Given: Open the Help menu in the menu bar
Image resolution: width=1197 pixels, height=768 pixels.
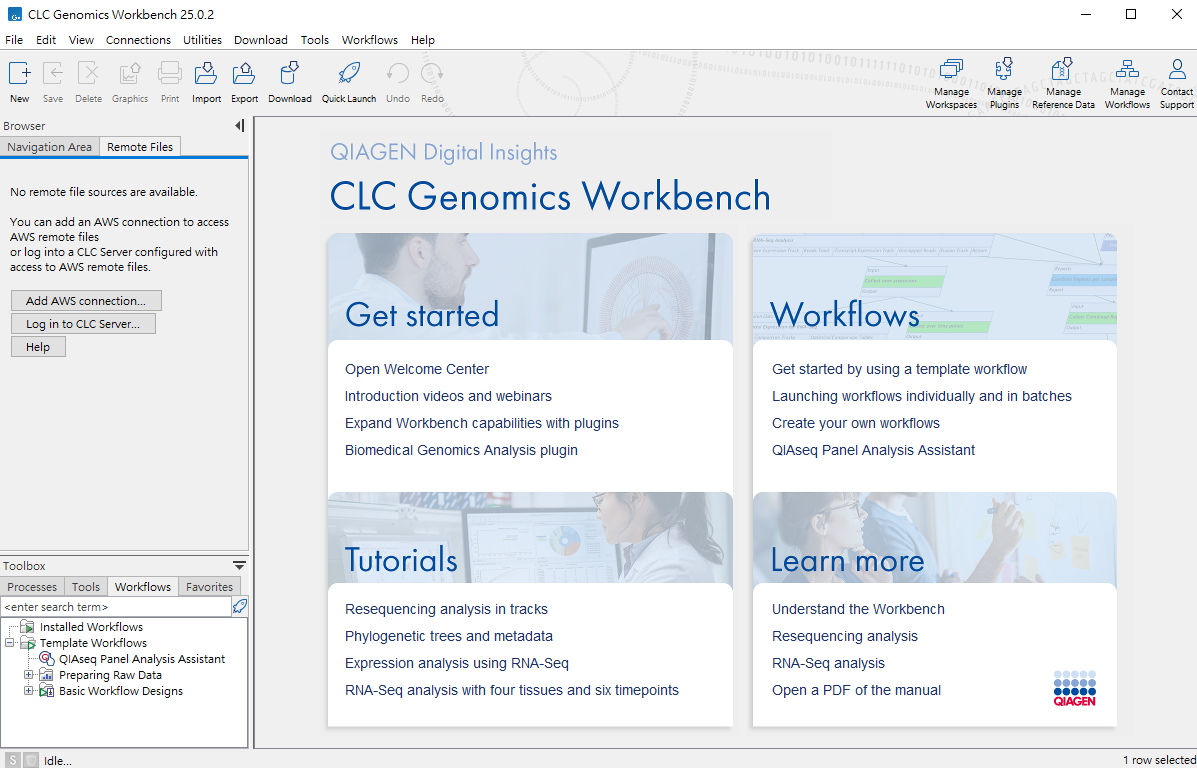Looking at the screenshot, I should (422, 40).
